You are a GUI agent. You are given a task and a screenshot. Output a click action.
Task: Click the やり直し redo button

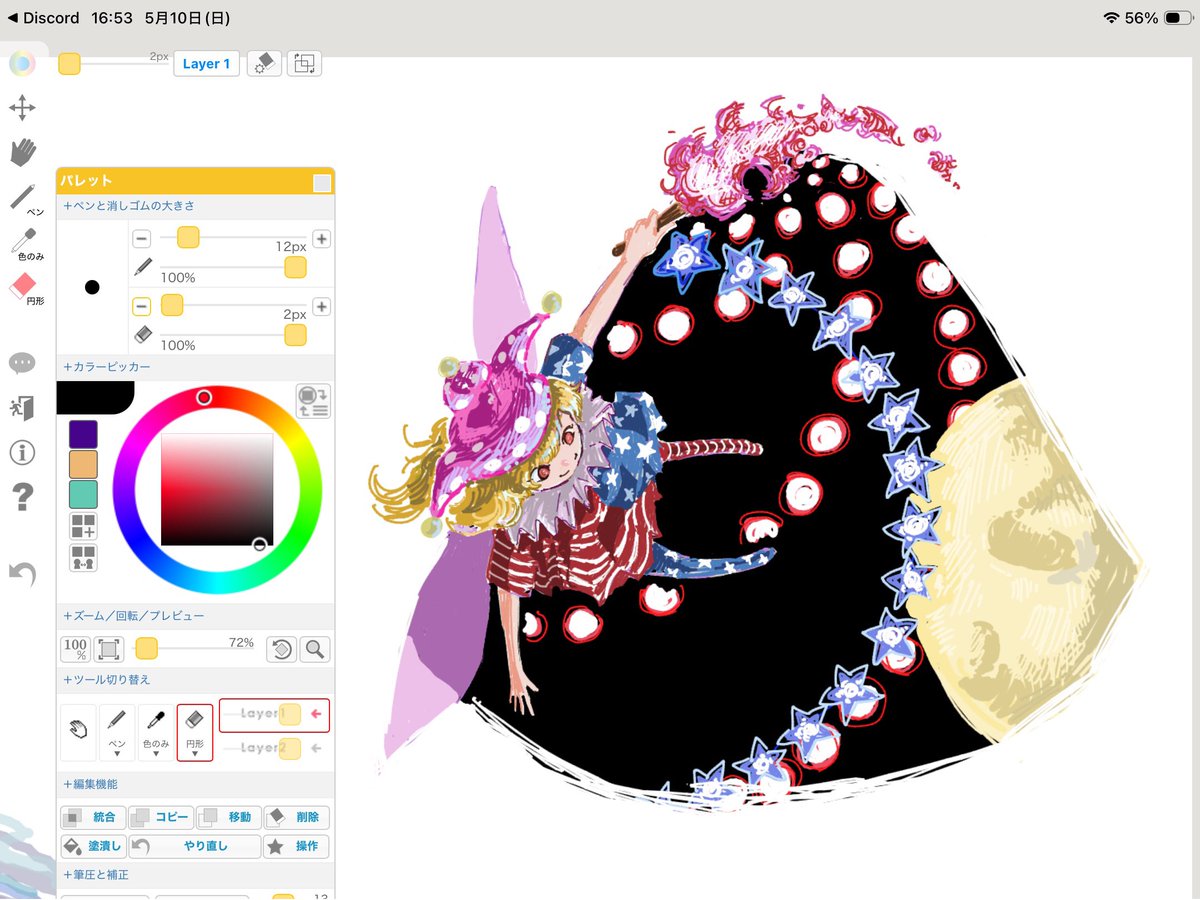point(195,846)
